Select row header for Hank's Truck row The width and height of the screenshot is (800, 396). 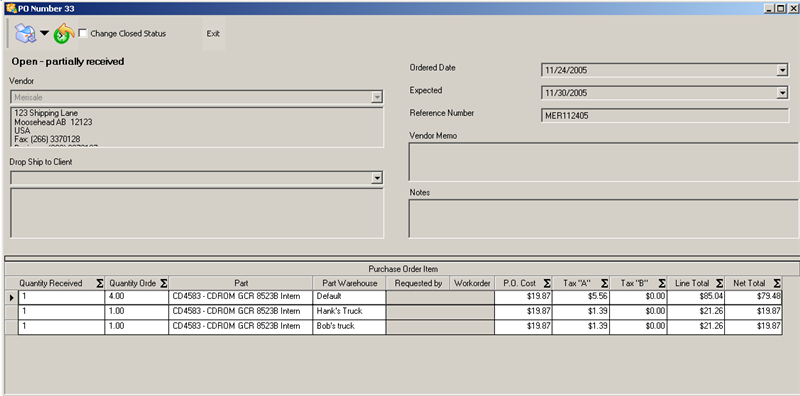coord(12,311)
